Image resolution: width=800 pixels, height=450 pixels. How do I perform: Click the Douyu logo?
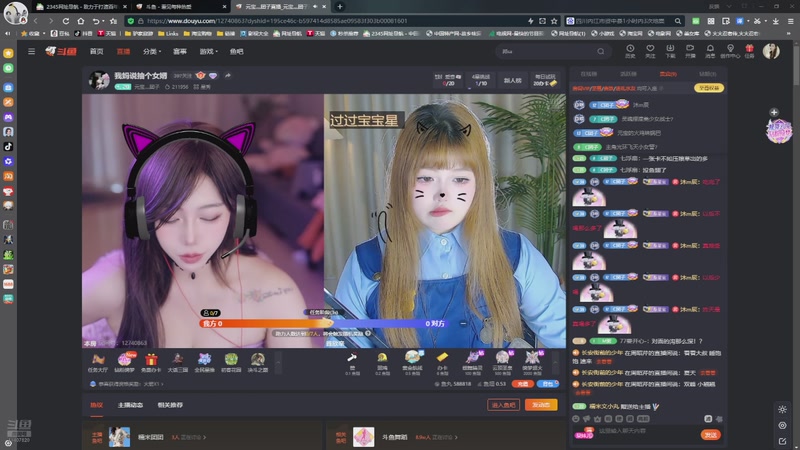[61, 52]
